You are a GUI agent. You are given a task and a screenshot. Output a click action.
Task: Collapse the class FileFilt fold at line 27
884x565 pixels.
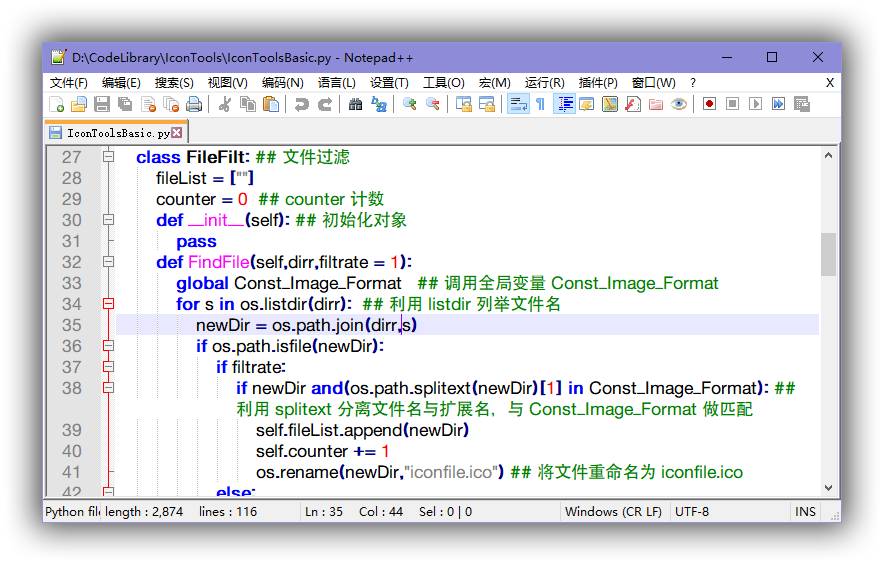(109, 157)
